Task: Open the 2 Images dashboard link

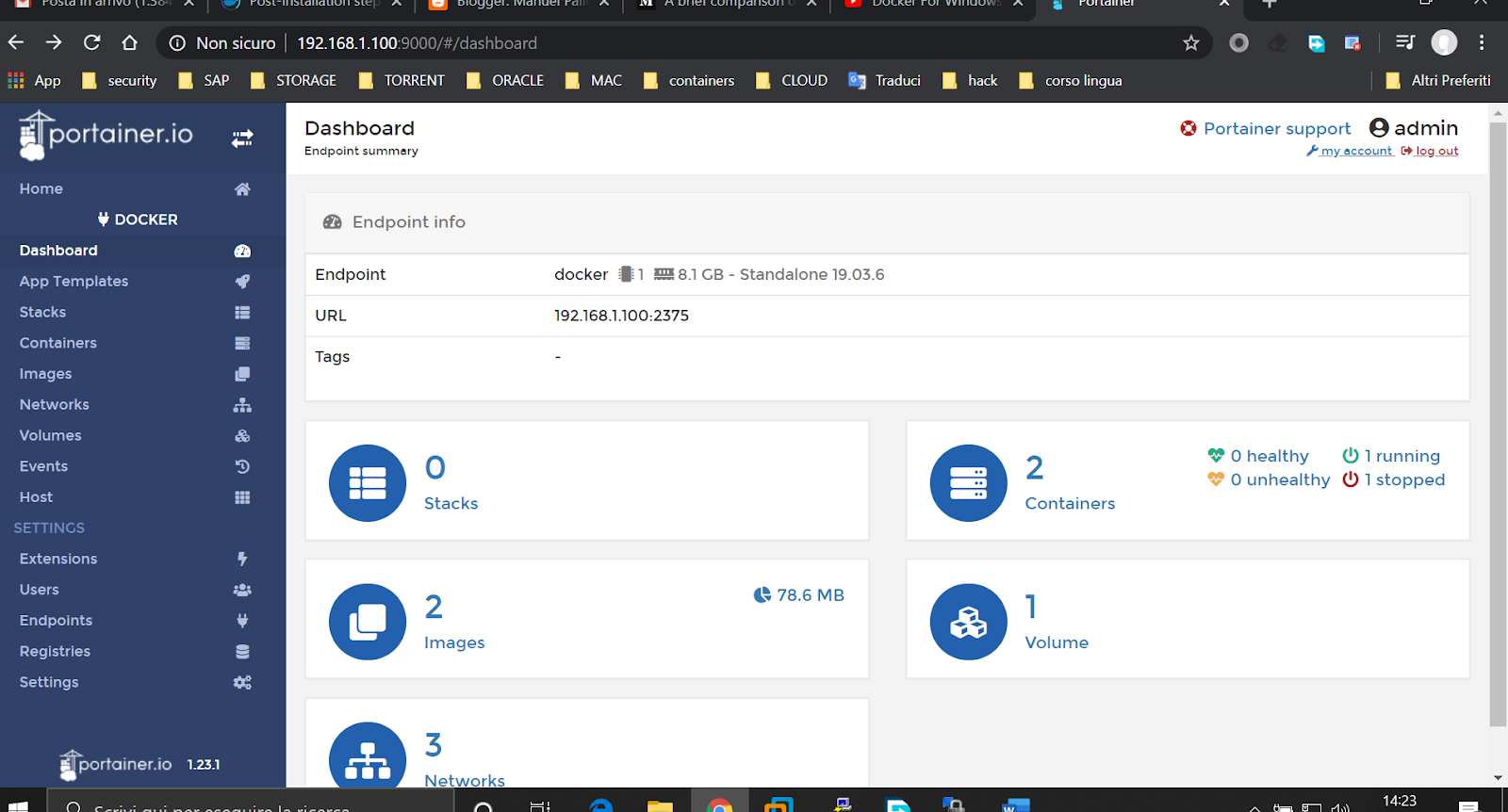Action: tap(586, 619)
